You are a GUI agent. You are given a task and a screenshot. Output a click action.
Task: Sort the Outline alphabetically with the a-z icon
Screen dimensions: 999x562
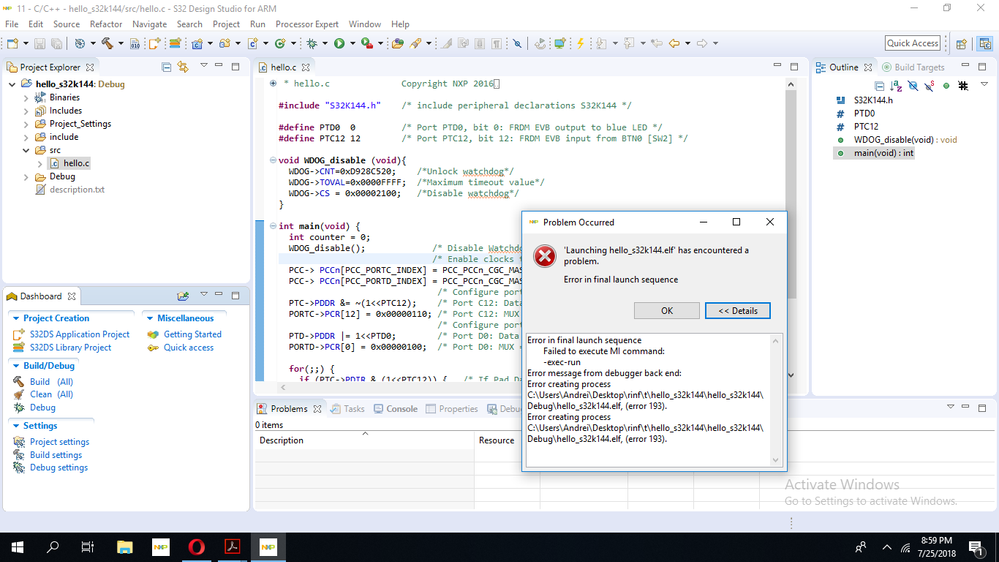pos(896,86)
